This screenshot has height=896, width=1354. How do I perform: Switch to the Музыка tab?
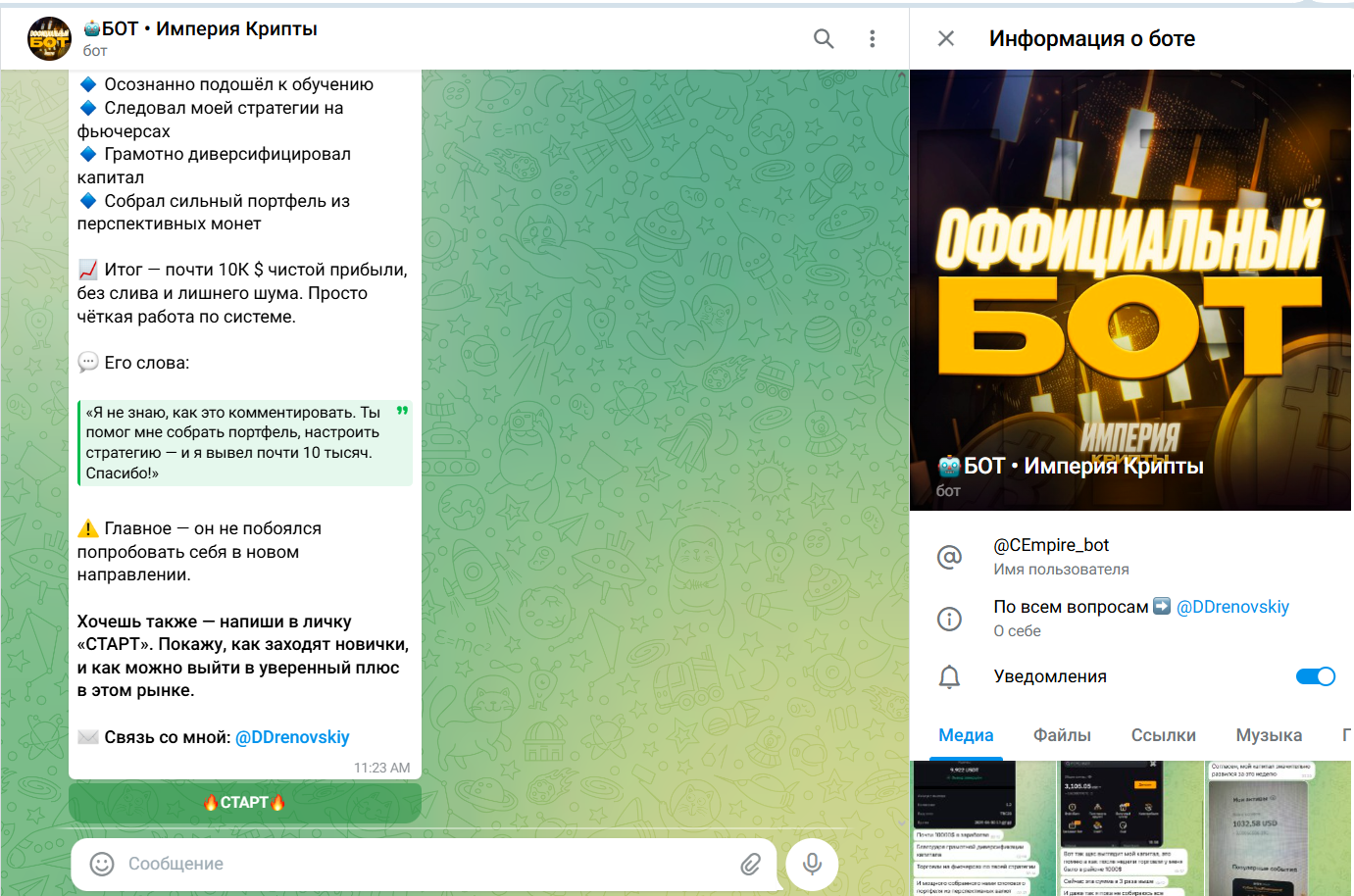click(1269, 735)
